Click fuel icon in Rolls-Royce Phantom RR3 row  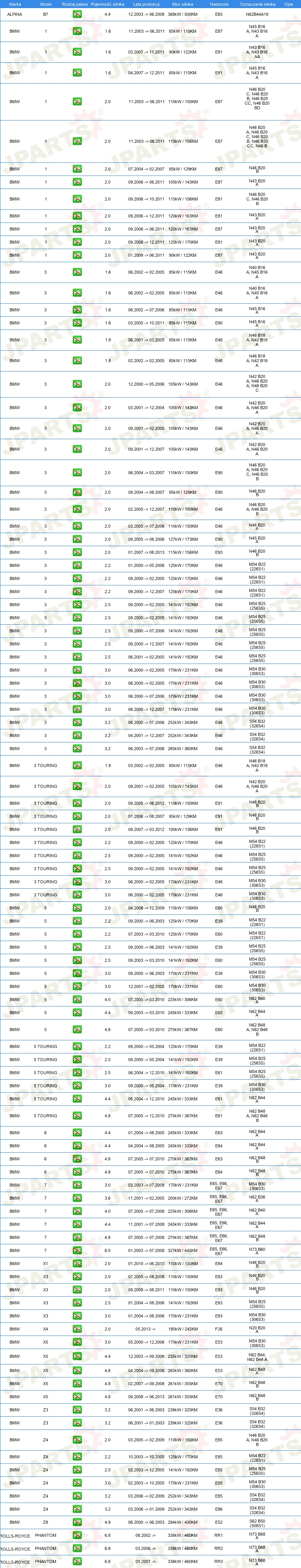click(x=77, y=1561)
